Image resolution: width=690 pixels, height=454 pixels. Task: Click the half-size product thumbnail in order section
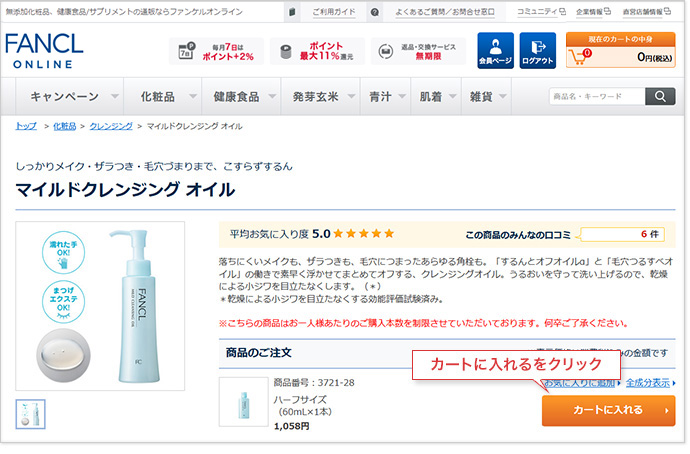(244, 402)
